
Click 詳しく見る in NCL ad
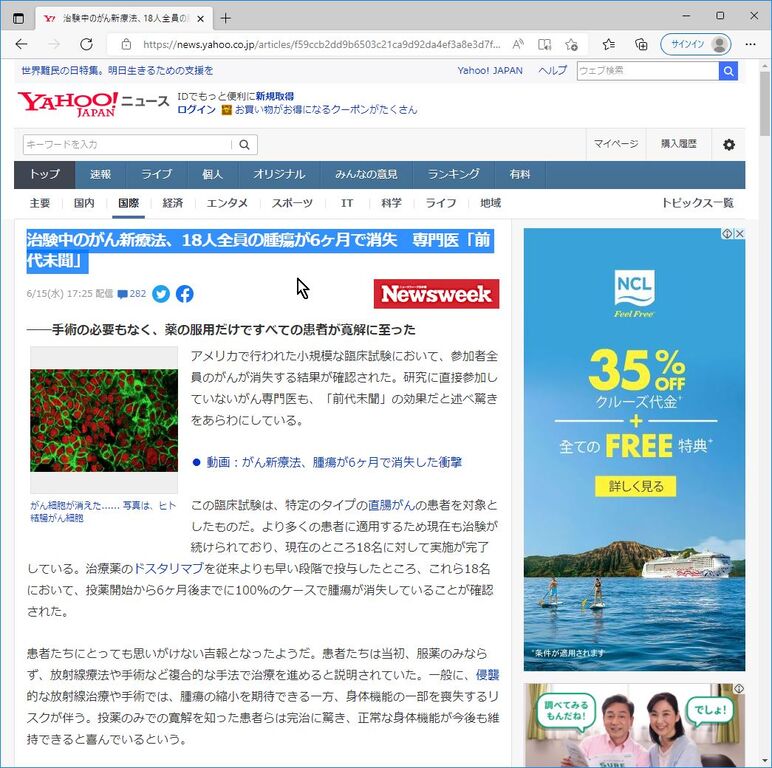click(636, 486)
